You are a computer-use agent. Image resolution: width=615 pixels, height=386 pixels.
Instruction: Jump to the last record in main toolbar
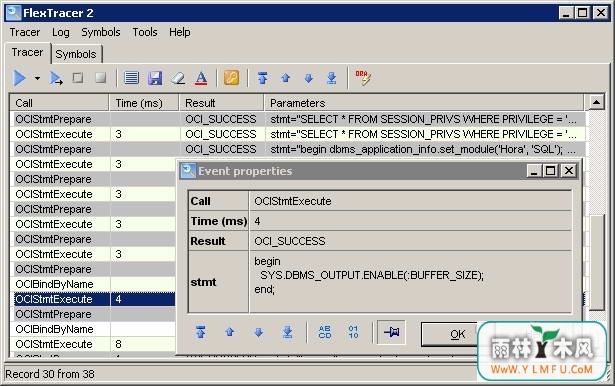pyautogui.click(x=331, y=78)
